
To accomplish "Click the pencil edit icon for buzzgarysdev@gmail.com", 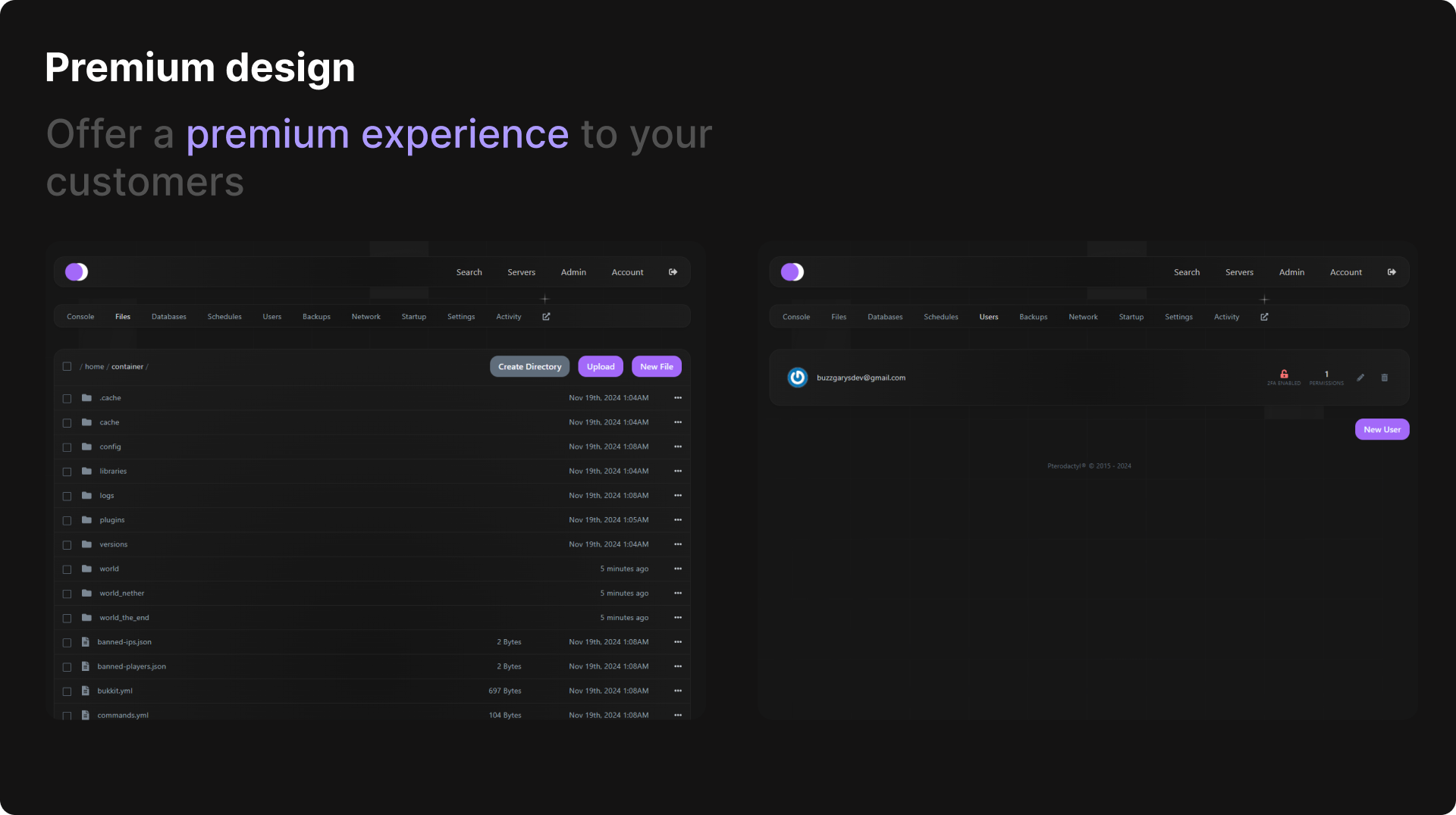I will tap(1360, 378).
